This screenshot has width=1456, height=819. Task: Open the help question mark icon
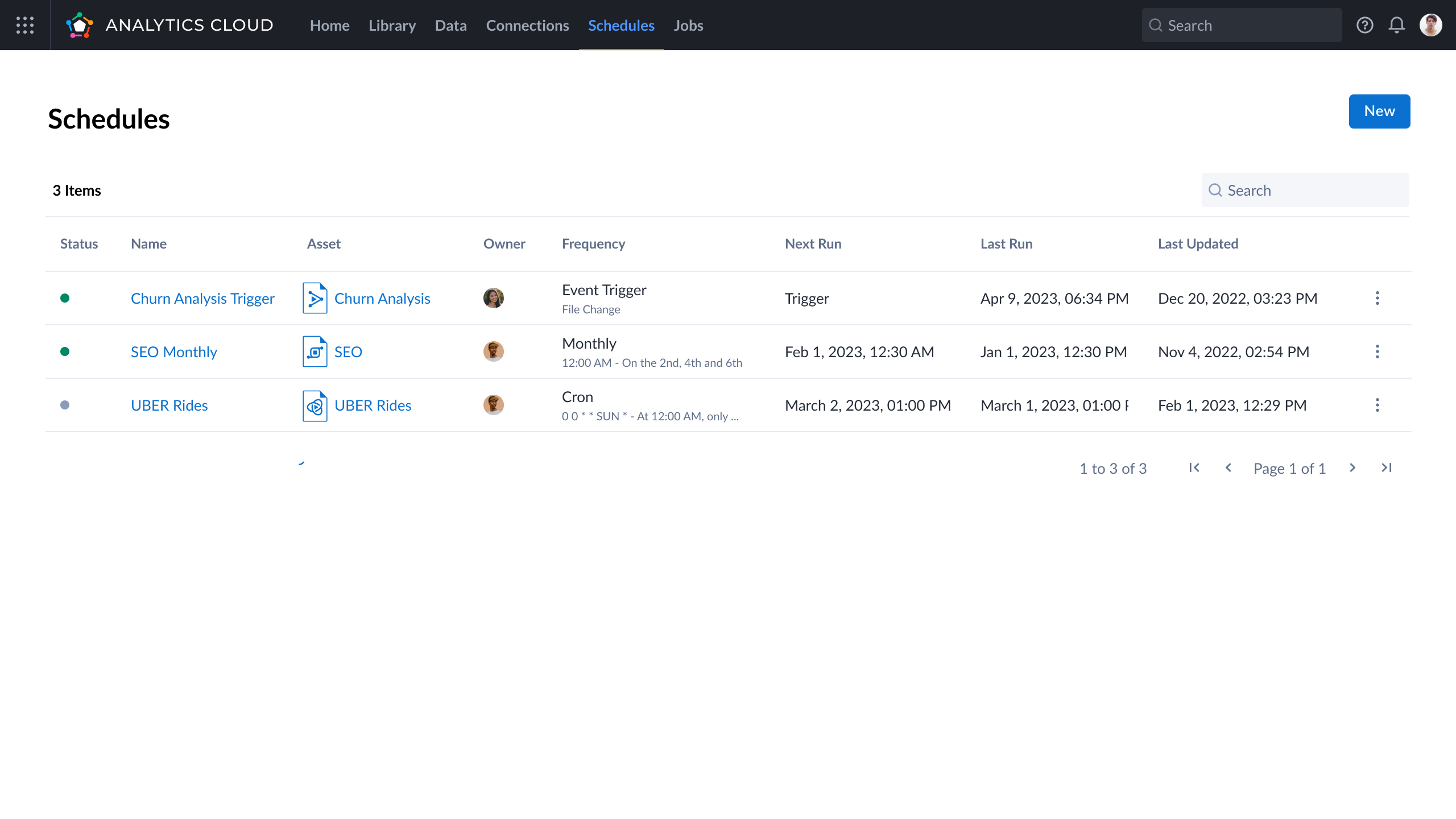[x=1364, y=25]
